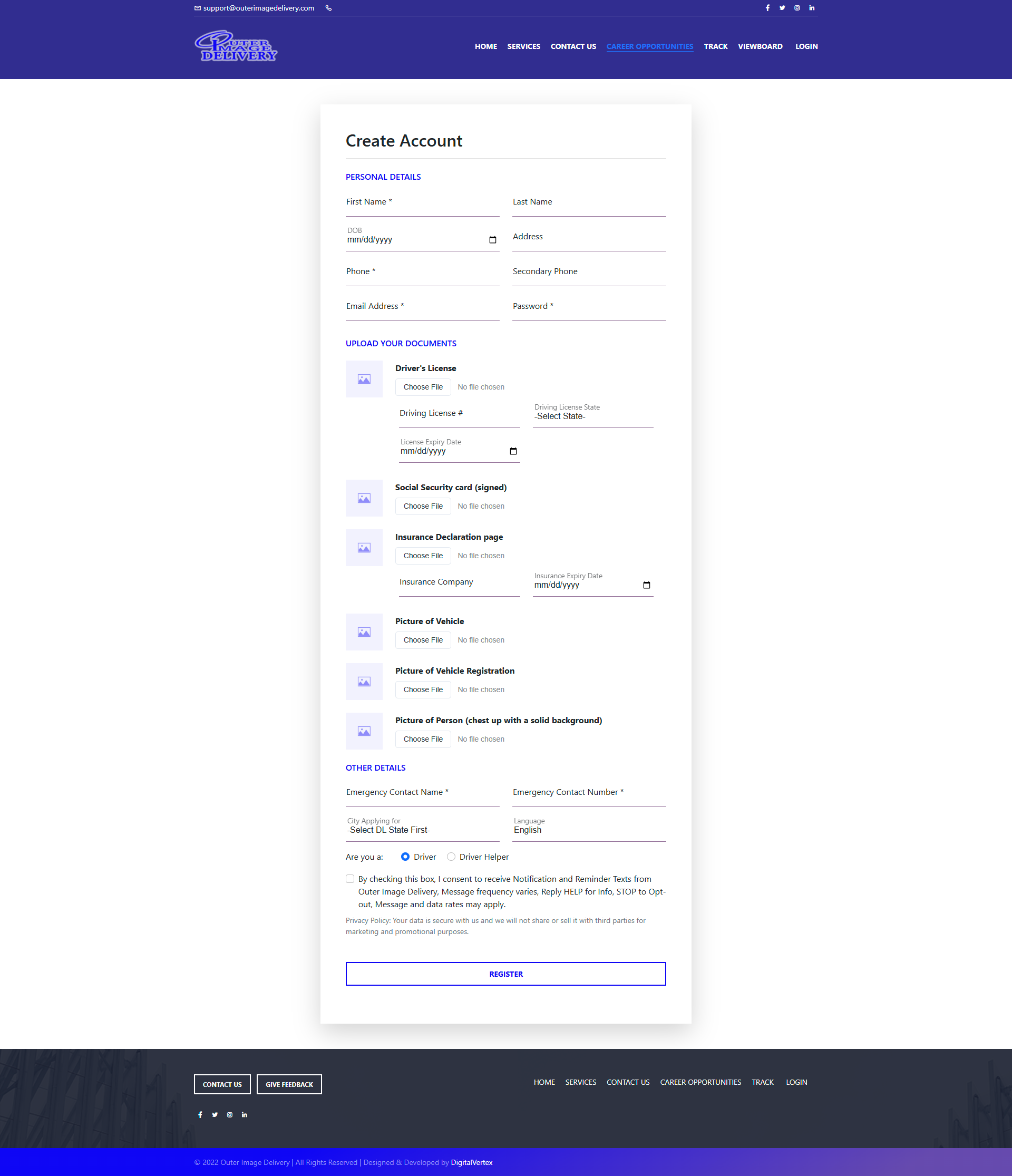Go to the SERVICES menu item
The image size is (1012, 1176).
tap(523, 46)
